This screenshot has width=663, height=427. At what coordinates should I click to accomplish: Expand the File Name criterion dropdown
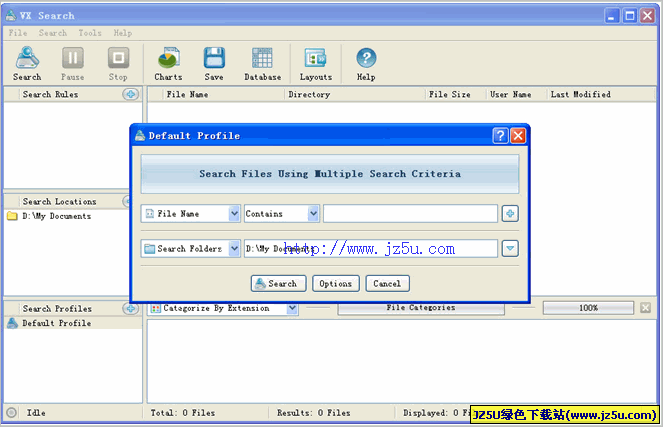tap(234, 214)
